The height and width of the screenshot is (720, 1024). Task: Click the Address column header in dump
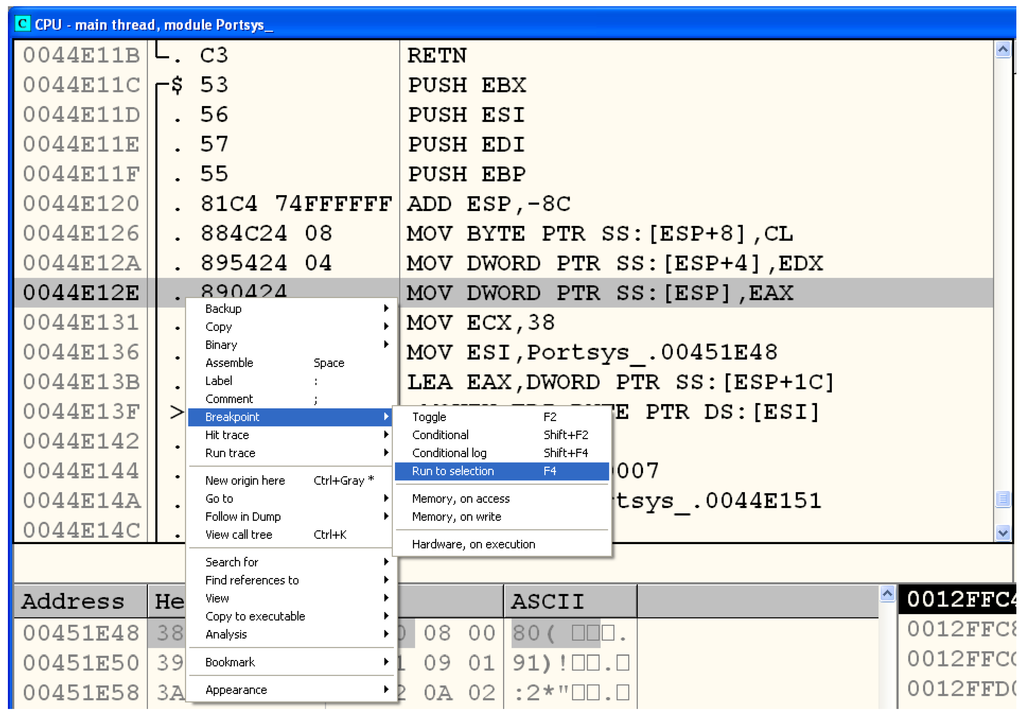tap(73, 602)
